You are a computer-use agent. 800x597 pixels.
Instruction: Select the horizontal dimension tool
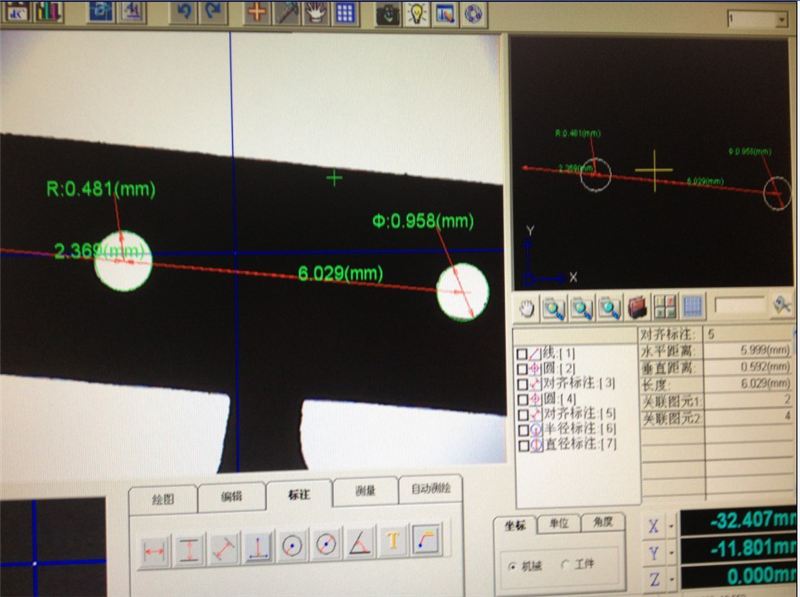(x=155, y=551)
